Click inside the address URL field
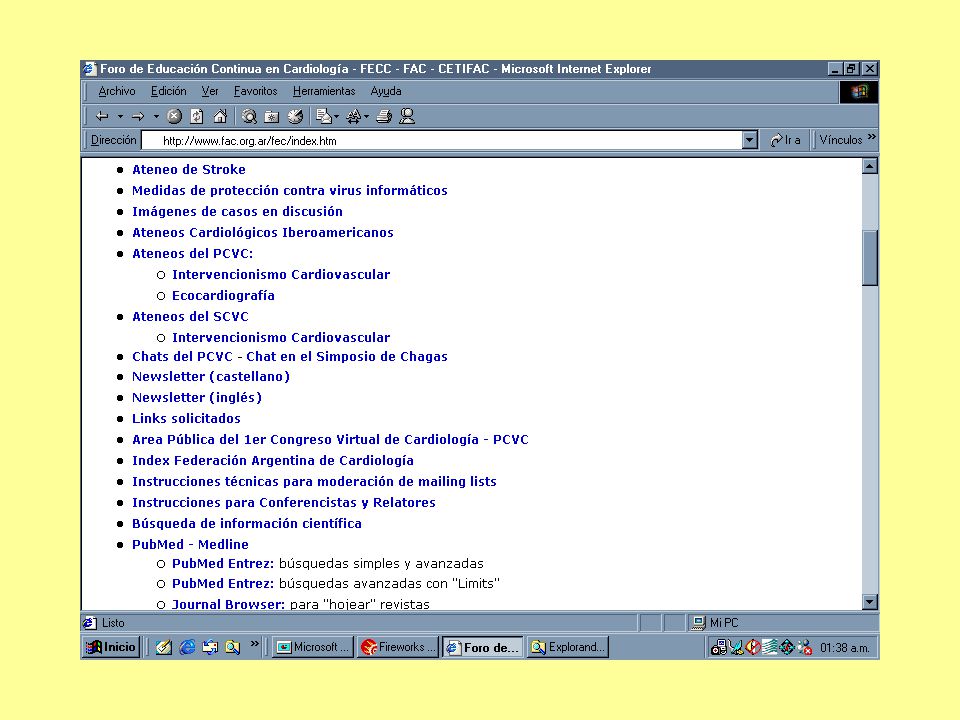The image size is (960, 720). [x=442, y=140]
